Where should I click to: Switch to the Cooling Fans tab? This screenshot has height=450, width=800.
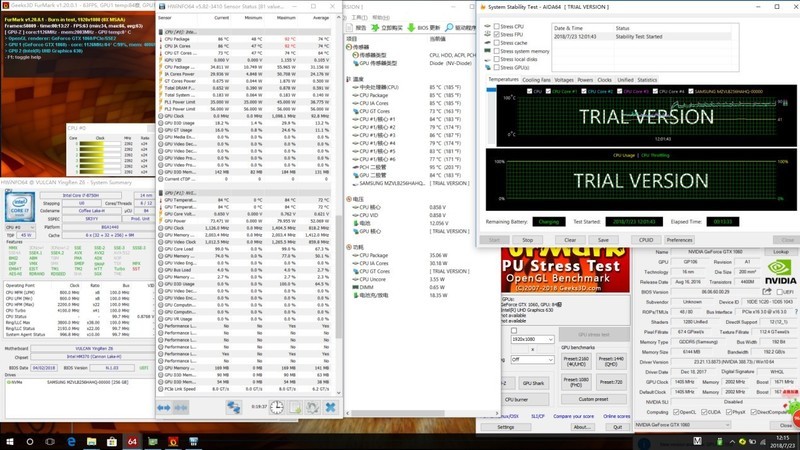535,79
